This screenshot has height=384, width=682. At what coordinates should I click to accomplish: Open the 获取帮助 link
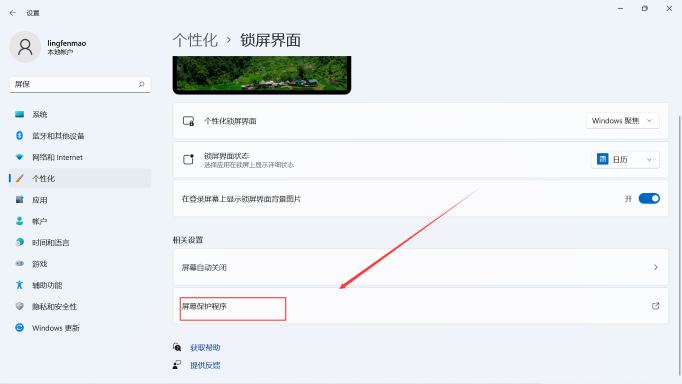pyautogui.click(x=205, y=347)
